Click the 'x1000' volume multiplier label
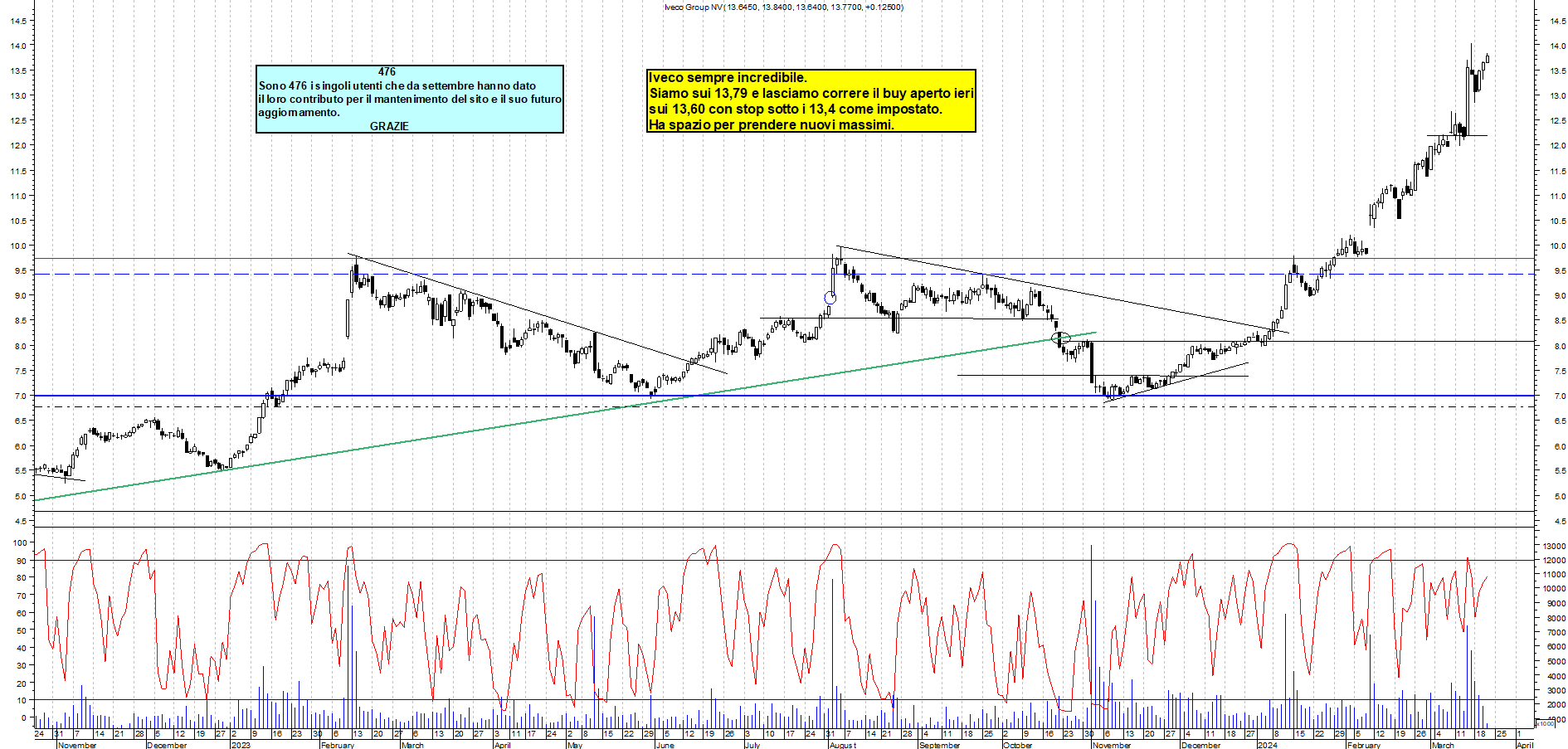1568x749 pixels. pos(1546,723)
